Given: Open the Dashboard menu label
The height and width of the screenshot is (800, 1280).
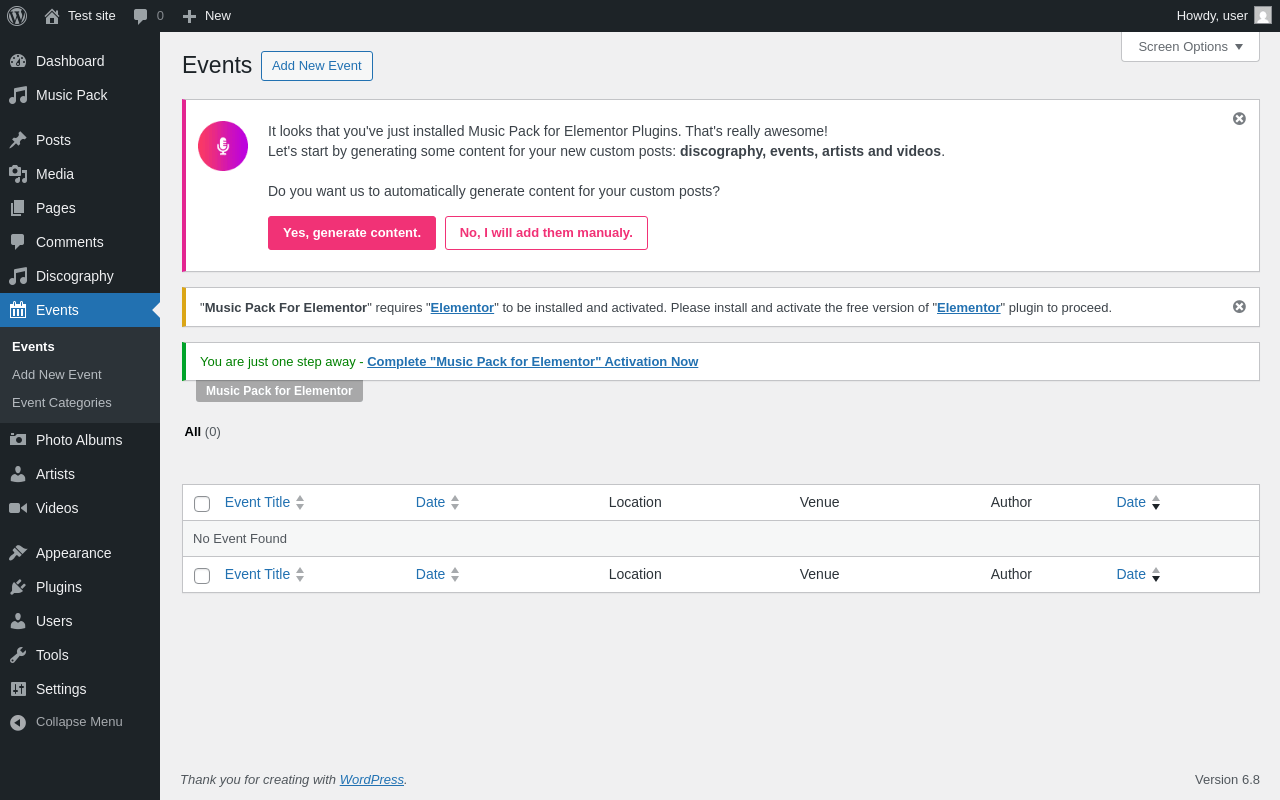Looking at the screenshot, I should [70, 61].
